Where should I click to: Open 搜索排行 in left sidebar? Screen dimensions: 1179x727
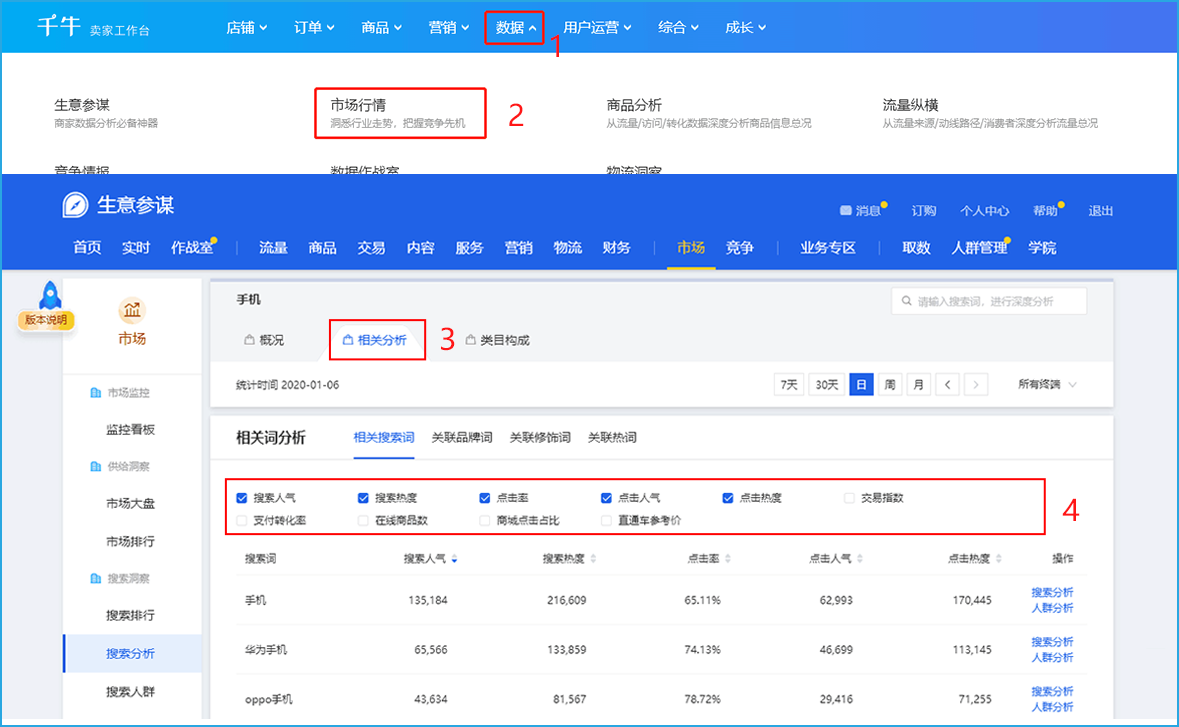[130, 615]
